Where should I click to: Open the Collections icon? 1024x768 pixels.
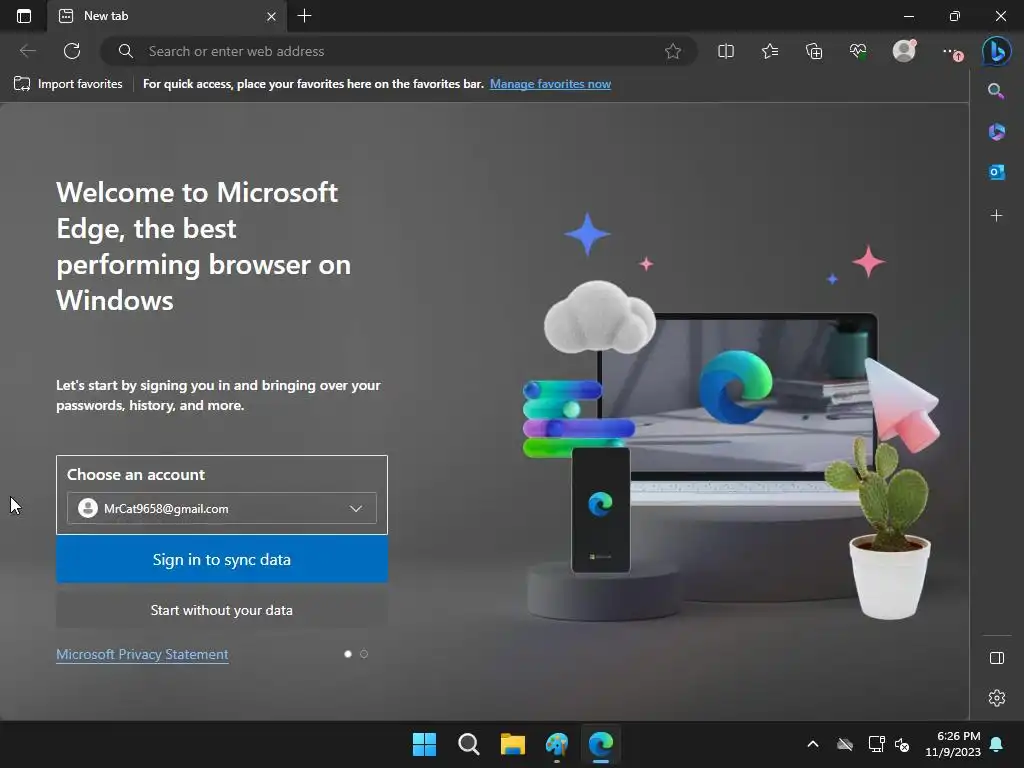pyautogui.click(x=814, y=51)
